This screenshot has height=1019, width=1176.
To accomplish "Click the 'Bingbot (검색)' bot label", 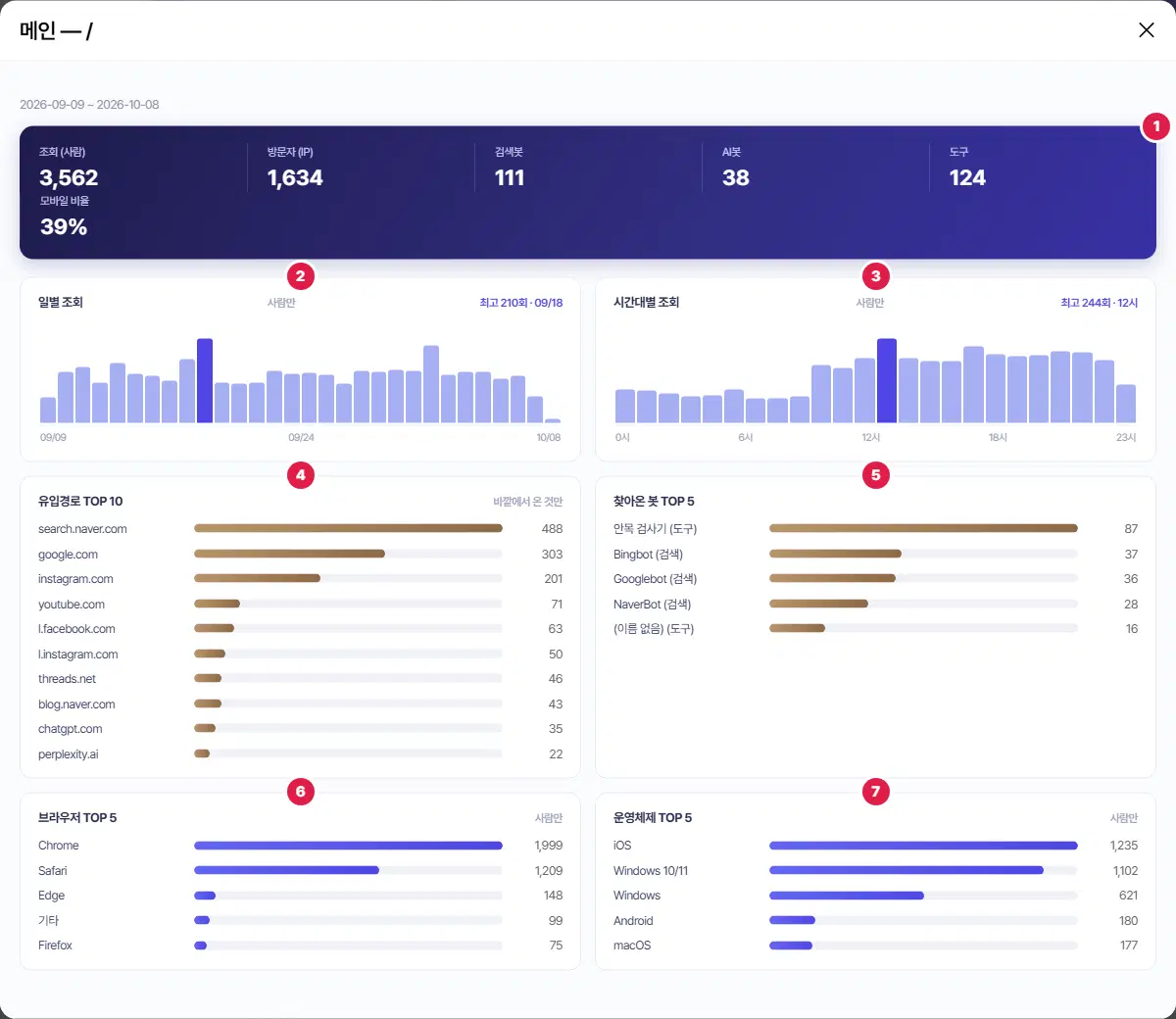I will 649,555.
